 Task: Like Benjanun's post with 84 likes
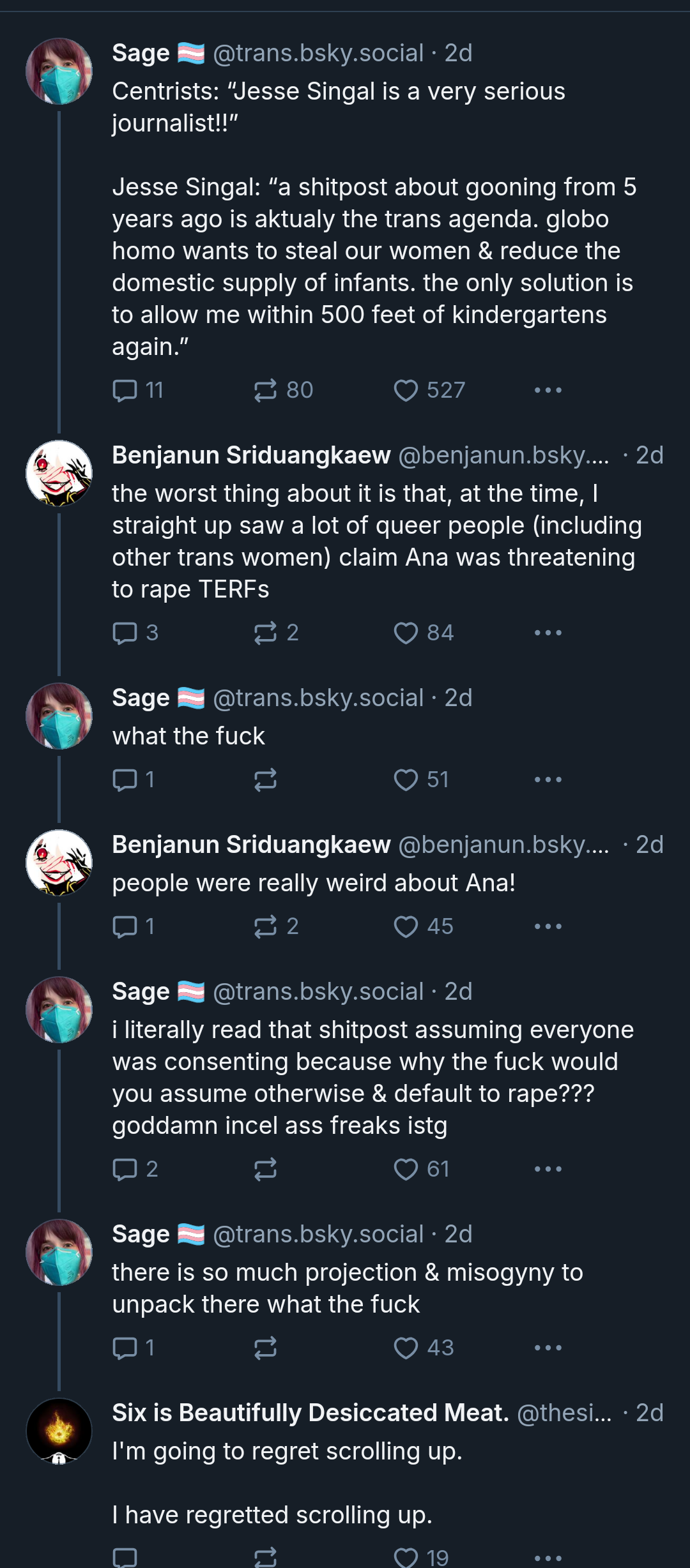(406, 633)
